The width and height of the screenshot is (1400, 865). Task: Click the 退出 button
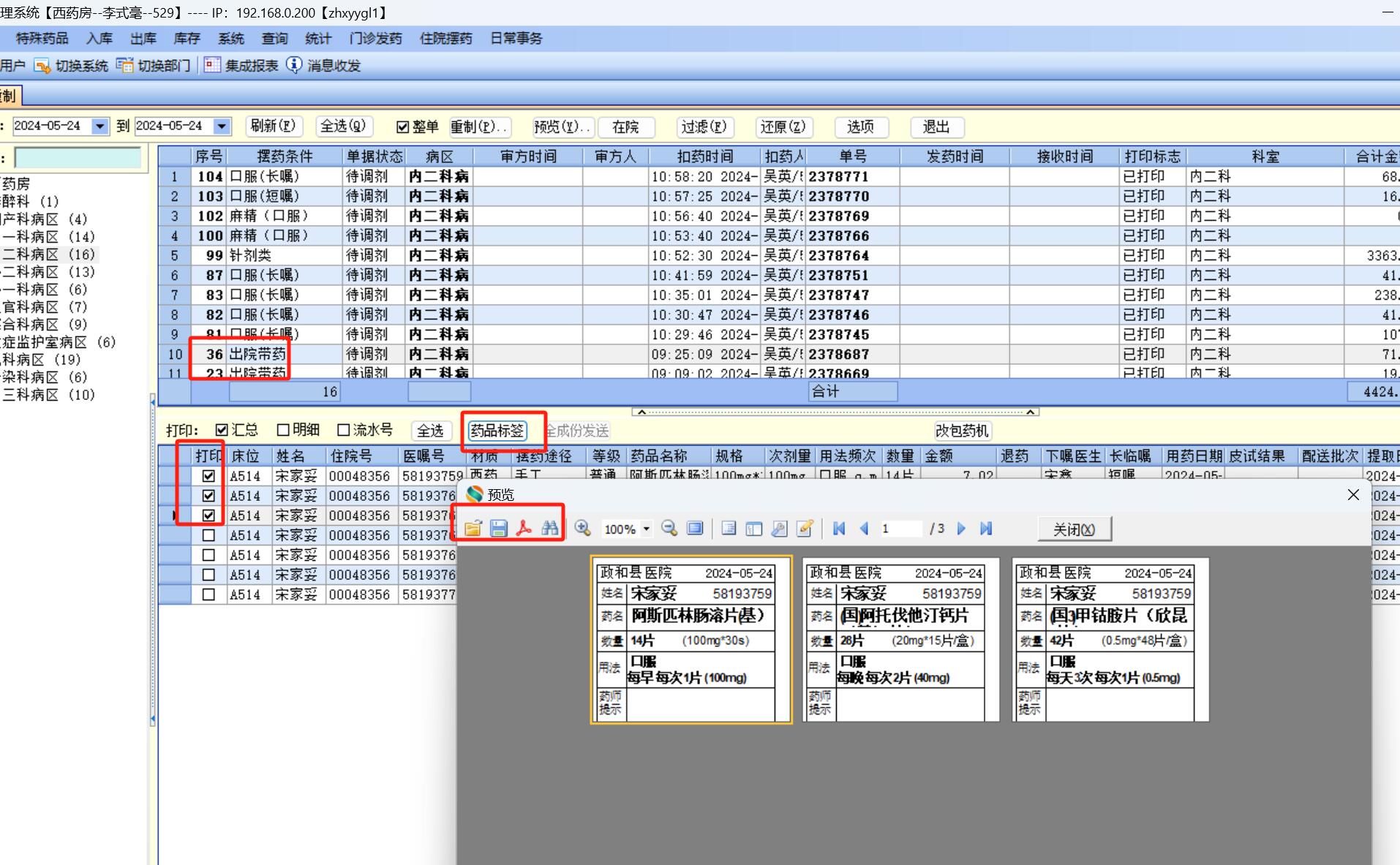[x=937, y=127]
